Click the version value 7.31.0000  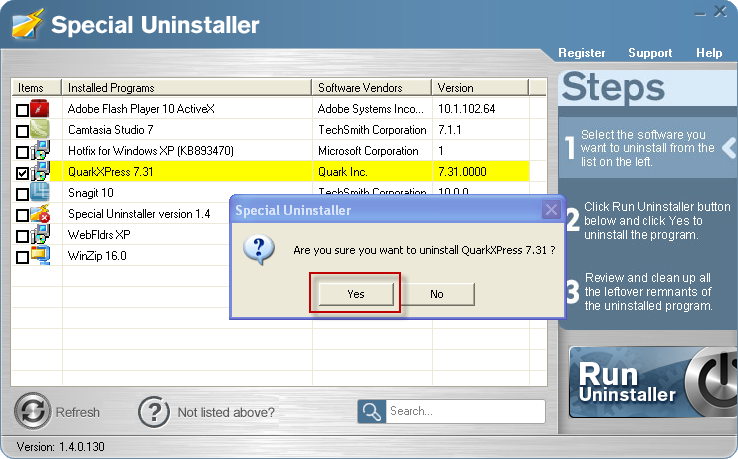(462, 172)
